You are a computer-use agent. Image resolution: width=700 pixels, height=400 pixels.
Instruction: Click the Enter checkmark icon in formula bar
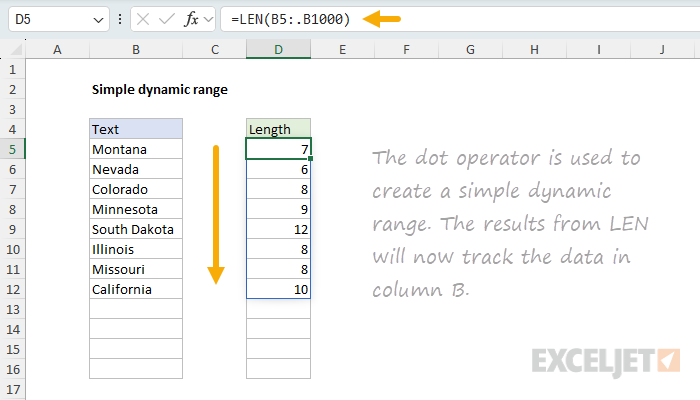[x=166, y=19]
